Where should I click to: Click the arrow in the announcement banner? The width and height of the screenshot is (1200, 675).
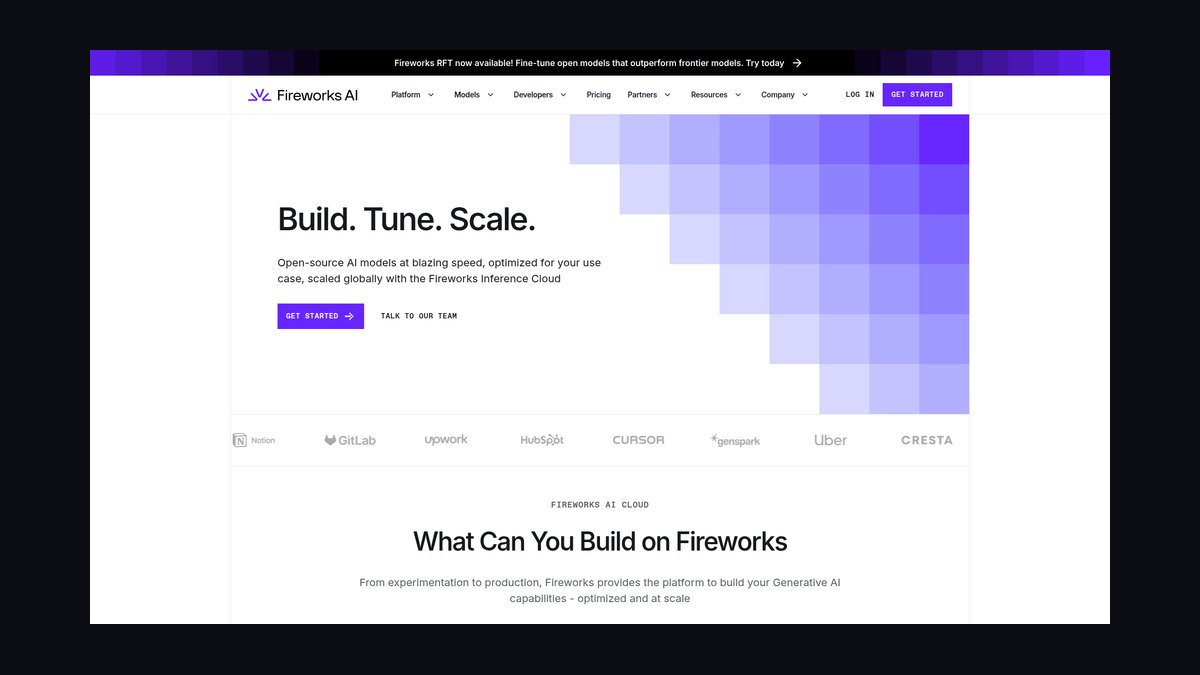[x=797, y=63]
